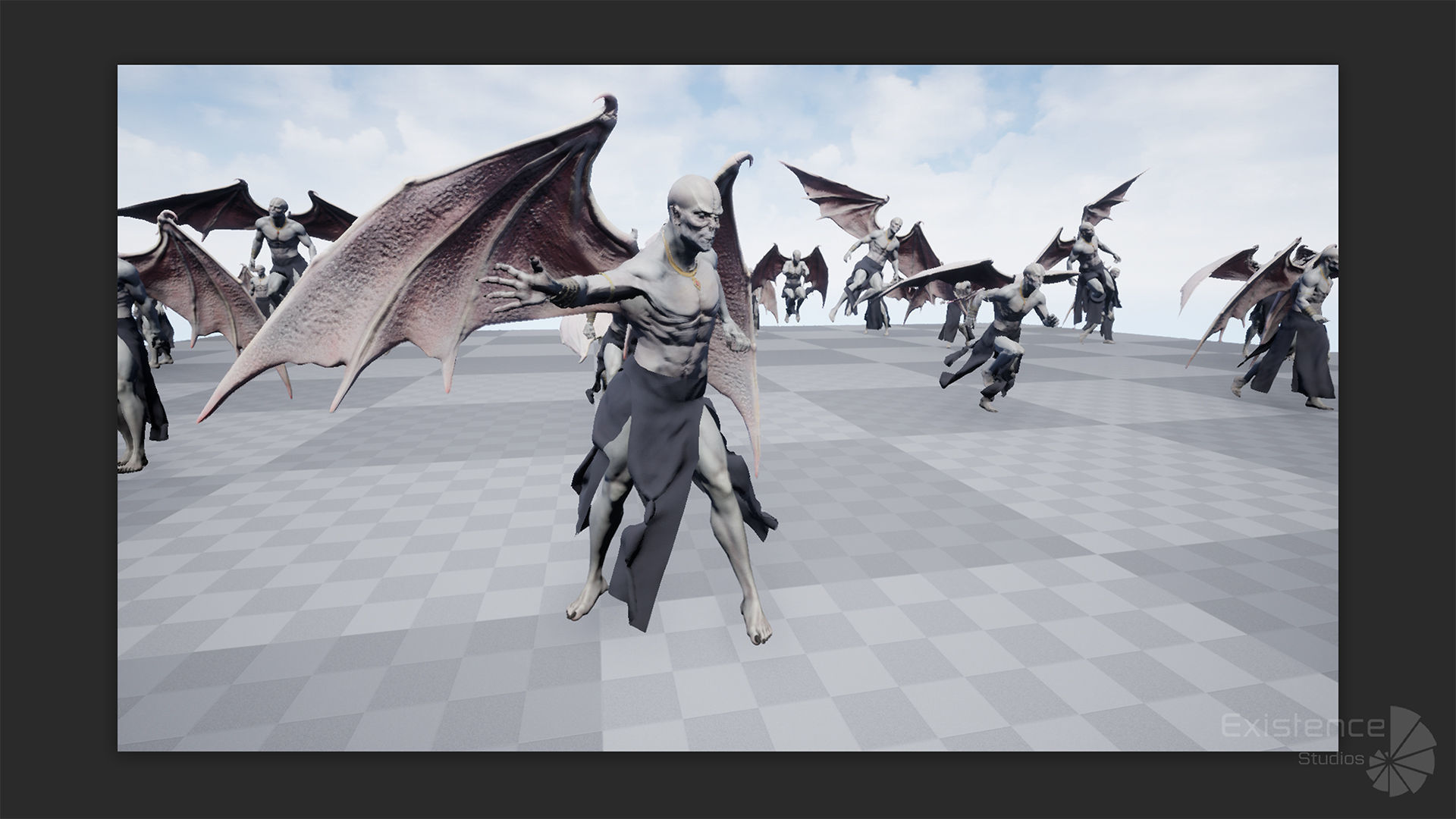Click the "Studios" watermark text
The height and width of the screenshot is (819, 1456).
[1332, 759]
